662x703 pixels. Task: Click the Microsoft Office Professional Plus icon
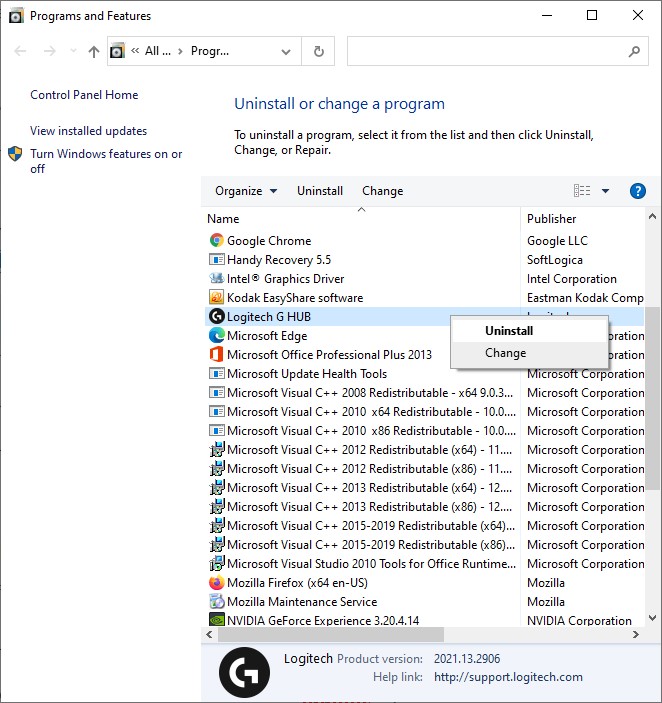216,354
